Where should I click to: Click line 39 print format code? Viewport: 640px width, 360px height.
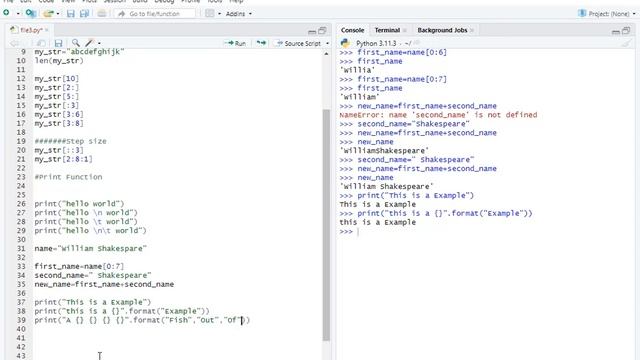coord(142,320)
